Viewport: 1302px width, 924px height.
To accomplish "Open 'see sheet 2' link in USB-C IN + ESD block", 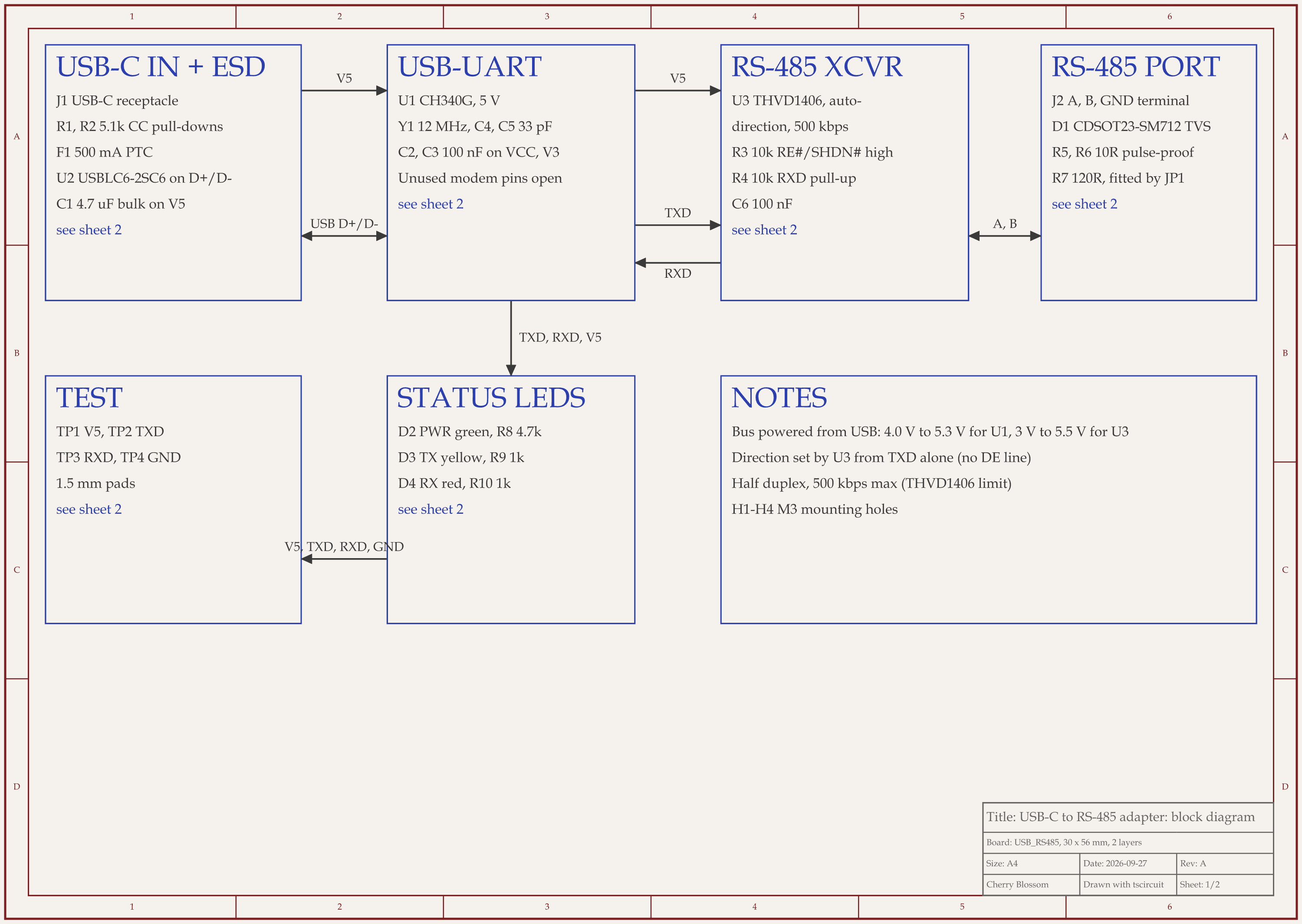I will (89, 230).
